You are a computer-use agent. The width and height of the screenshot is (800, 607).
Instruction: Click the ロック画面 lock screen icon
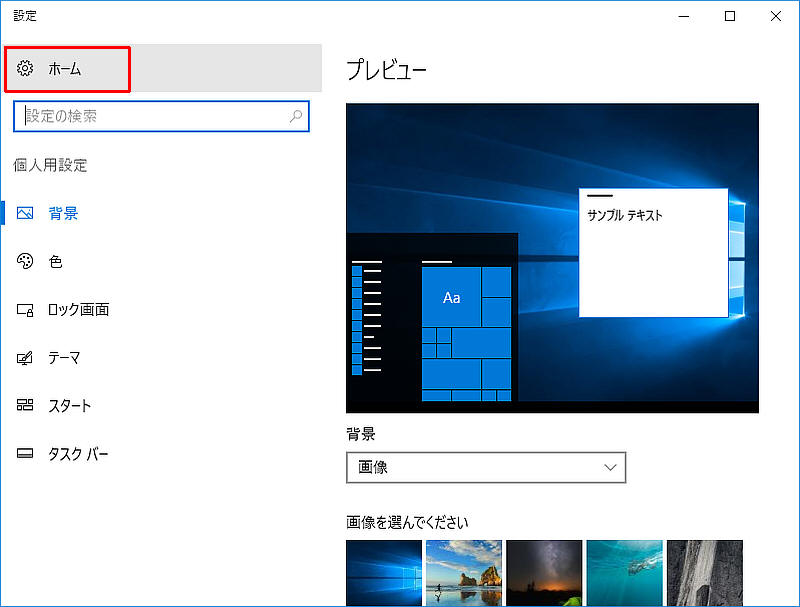pyautogui.click(x=25, y=309)
